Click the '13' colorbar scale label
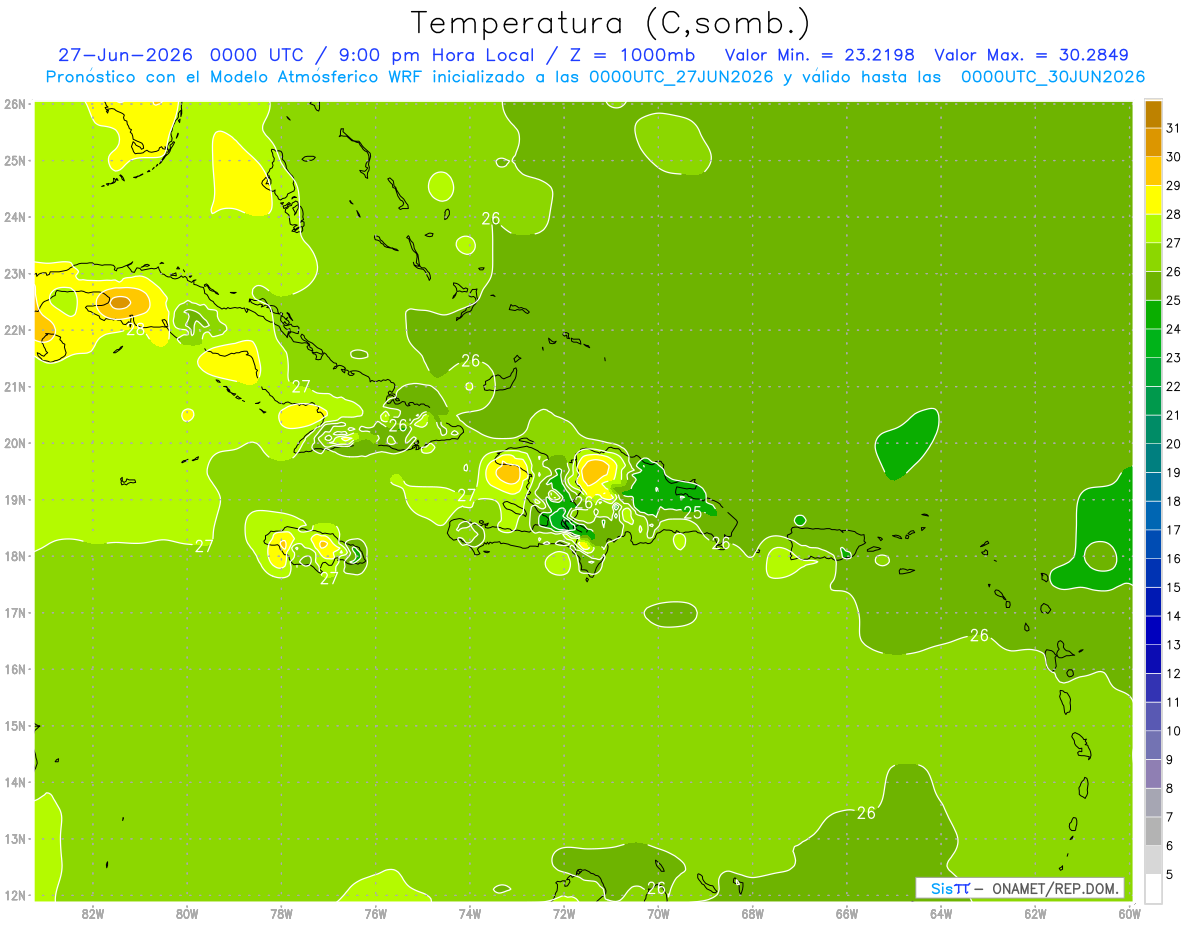Screen dimensions: 1200x927 (x=1173, y=645)
